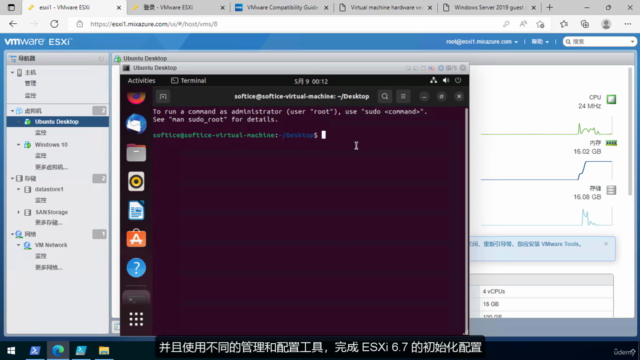Open console actions gear icon
The height and width of the screenshot is (360, 640).
click(440, 68)
